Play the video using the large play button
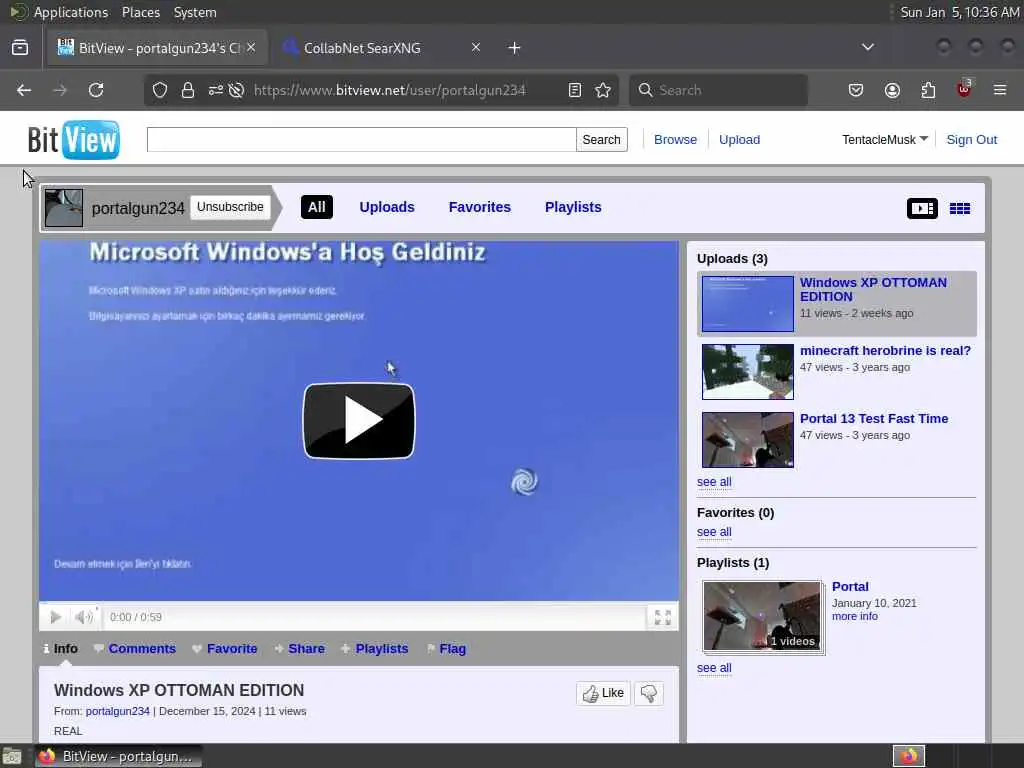This screenshot has width=1024, height=768. pos(359,421)
